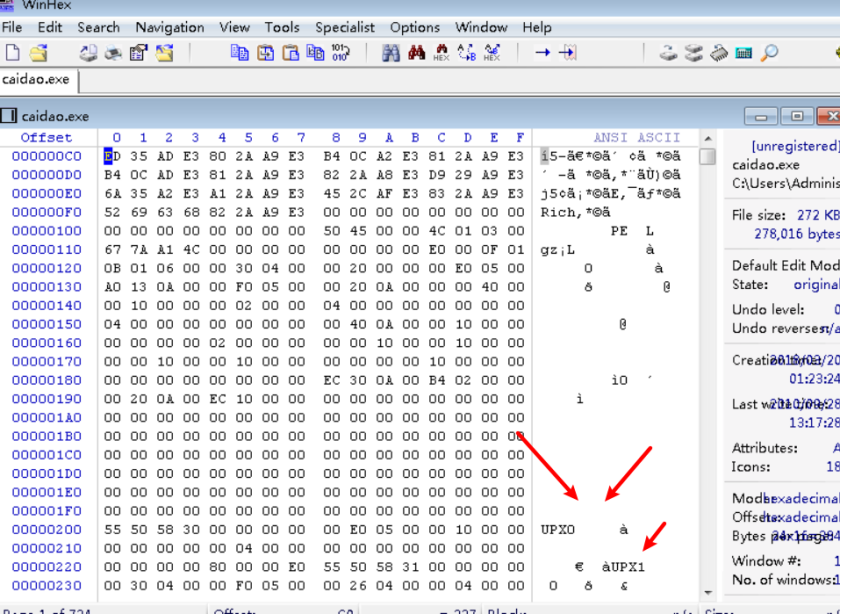Click the hex view scrollbar up arrow
This screenshot has height=614, width=841.
coord(708,138)
